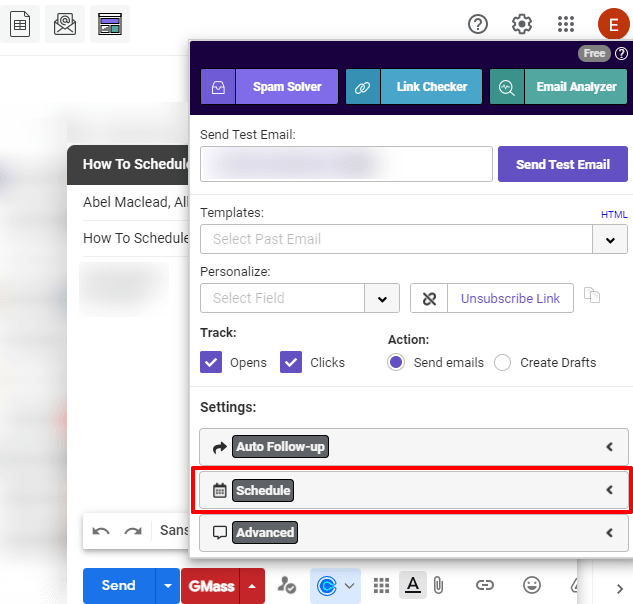
Task: Click the compose window title bar text
Action: (x=136, y=165)
